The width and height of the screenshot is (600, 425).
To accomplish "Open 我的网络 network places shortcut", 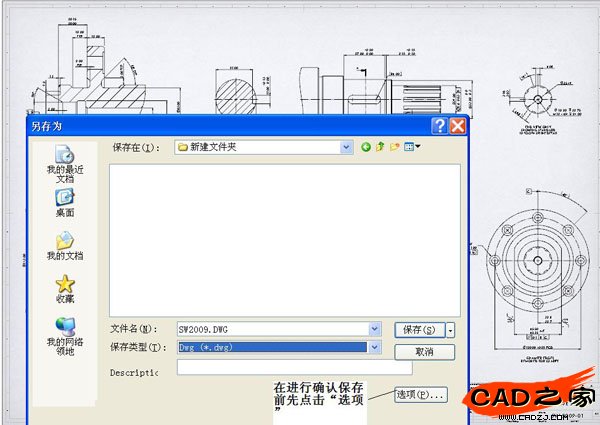I will [x=65, y=332].
